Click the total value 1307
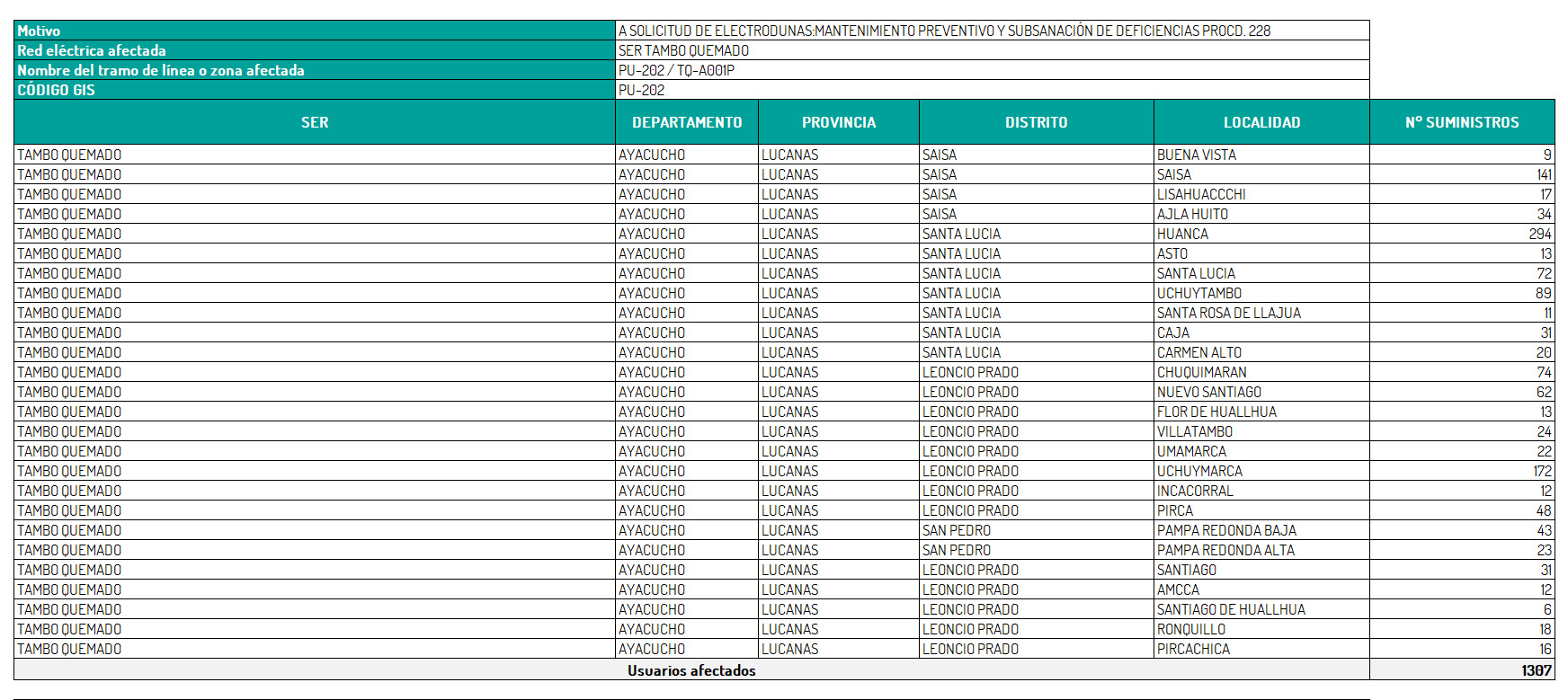 pos(1462,670)
